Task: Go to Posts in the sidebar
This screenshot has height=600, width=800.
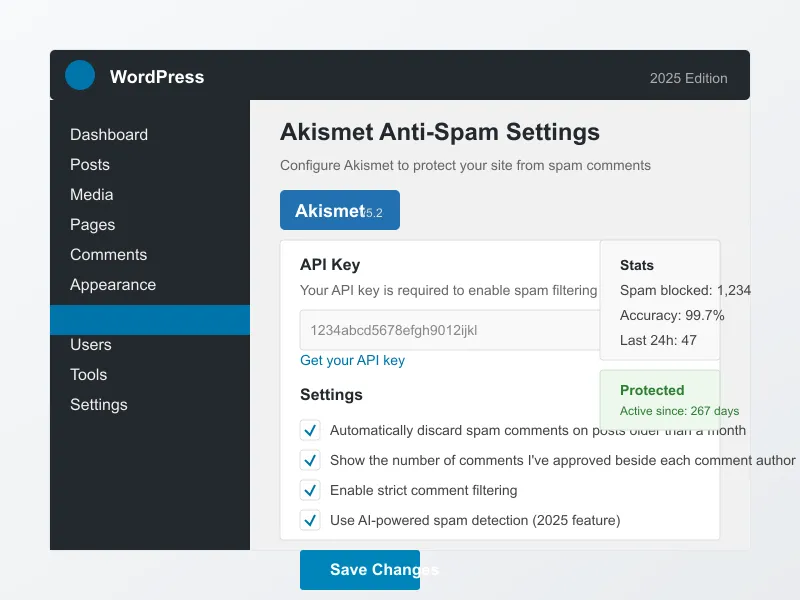Action: point(90,165)
